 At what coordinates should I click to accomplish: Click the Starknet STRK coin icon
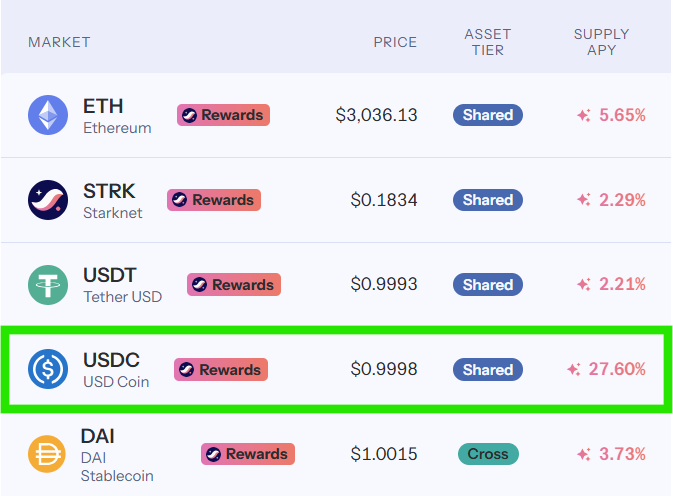pos(48,200)
